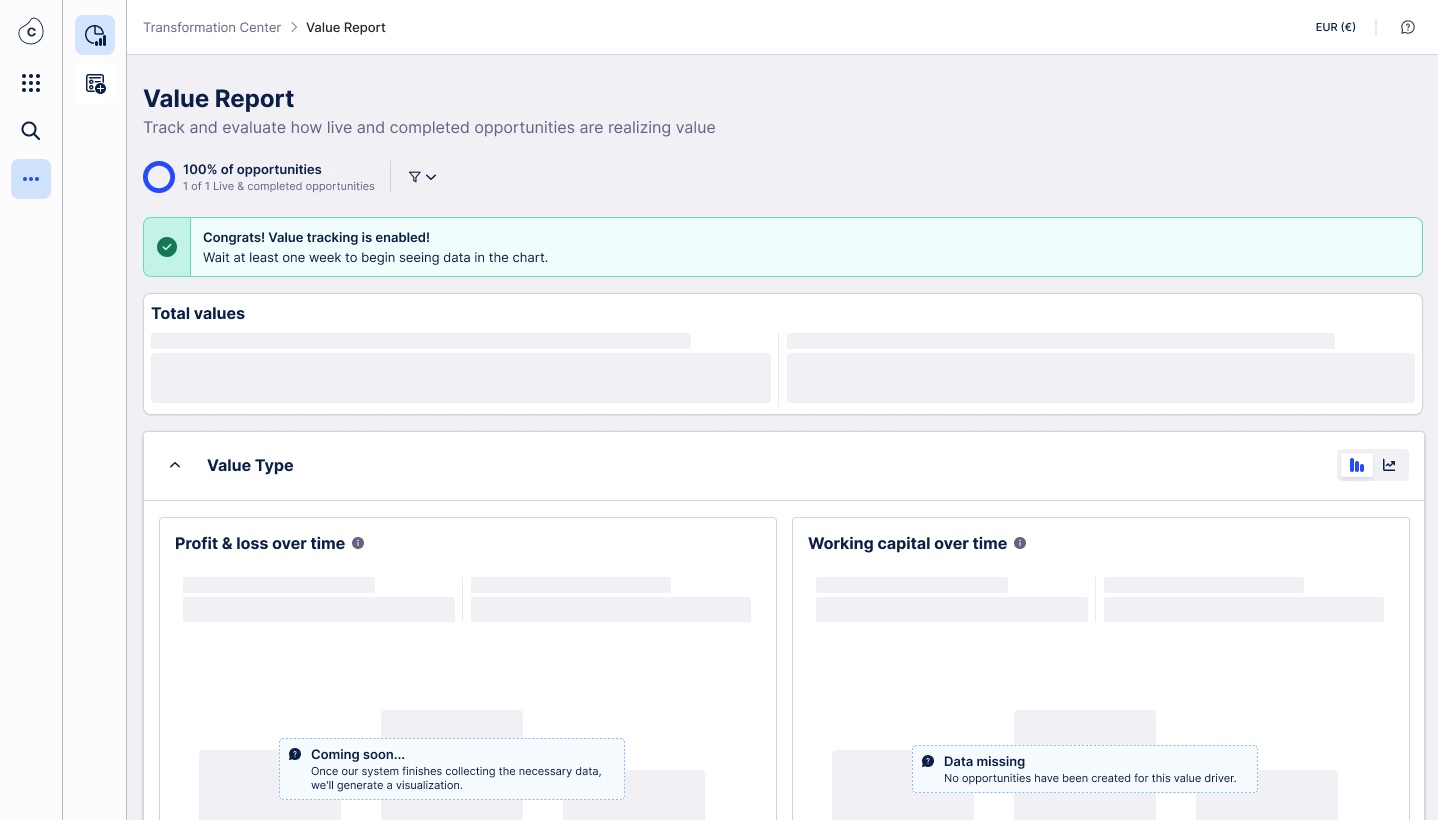Screen dimensions: 1438x820
Task: Click 'Working capital over time' title
Action: point(907,543)
